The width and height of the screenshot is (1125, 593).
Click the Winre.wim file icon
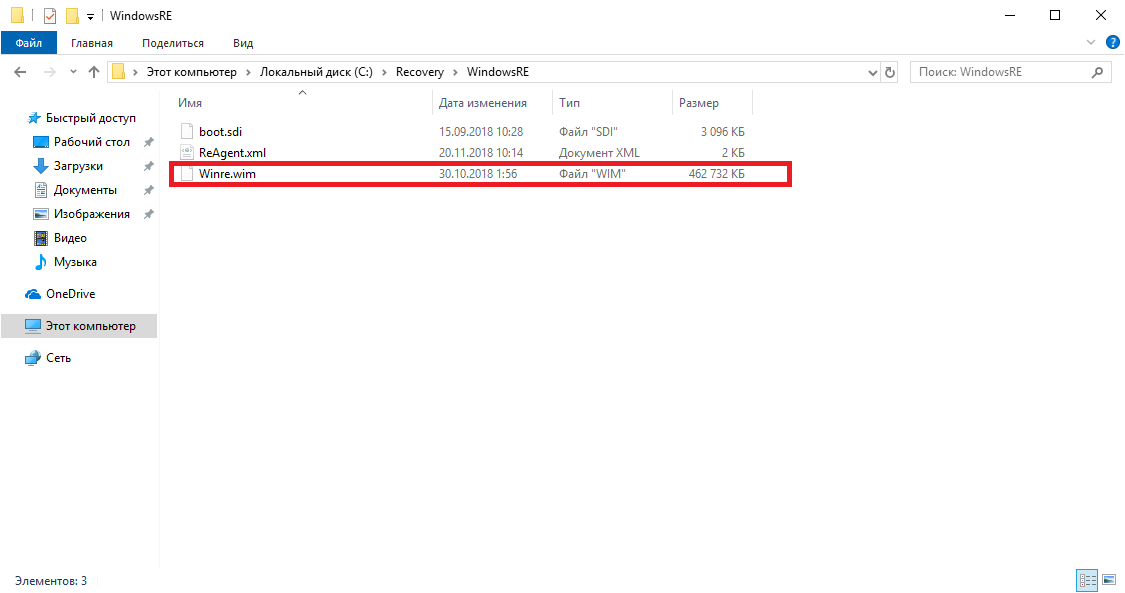pyautogui.click(x=187, y=174)
